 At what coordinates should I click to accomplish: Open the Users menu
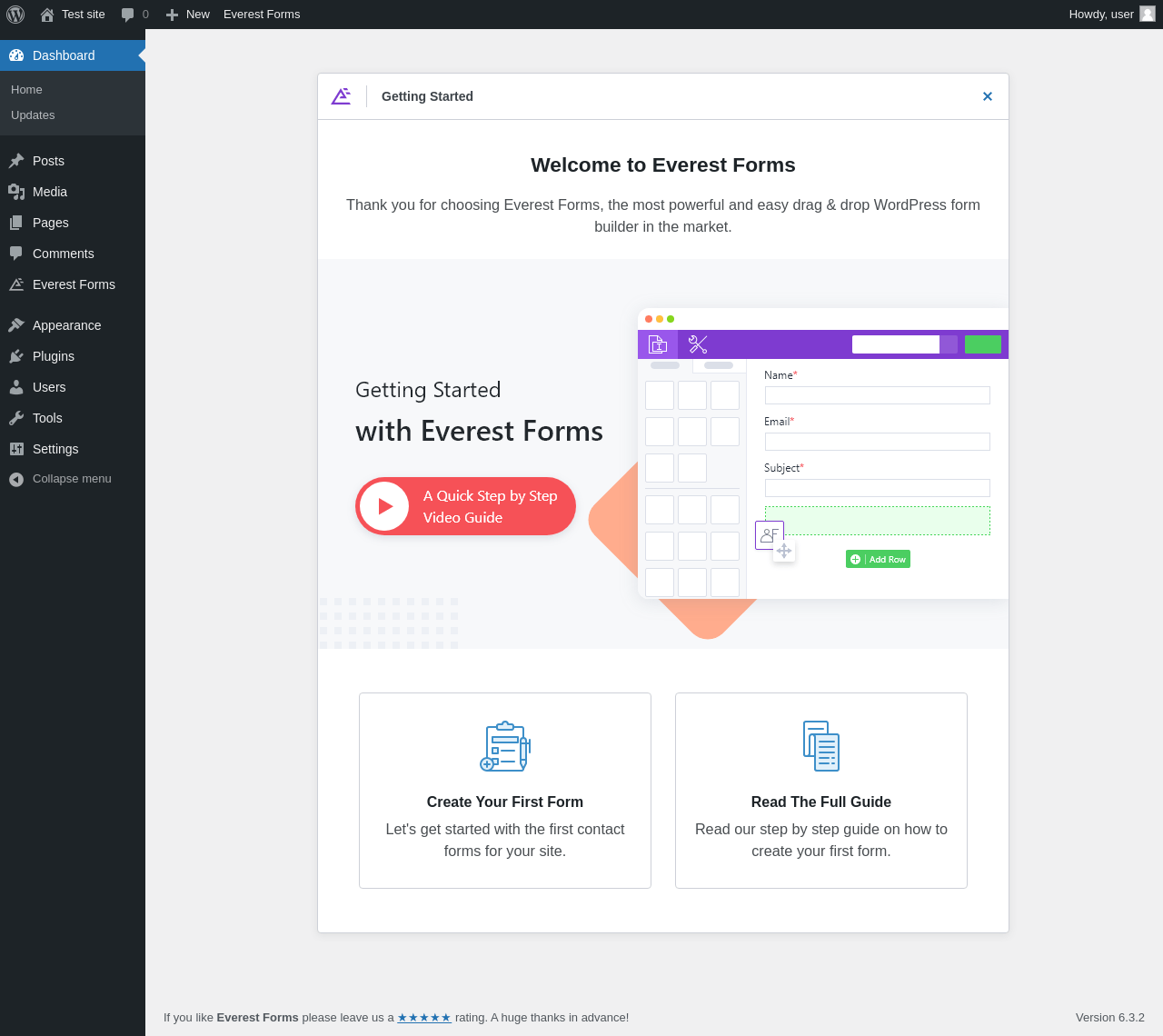pos(73,387)
